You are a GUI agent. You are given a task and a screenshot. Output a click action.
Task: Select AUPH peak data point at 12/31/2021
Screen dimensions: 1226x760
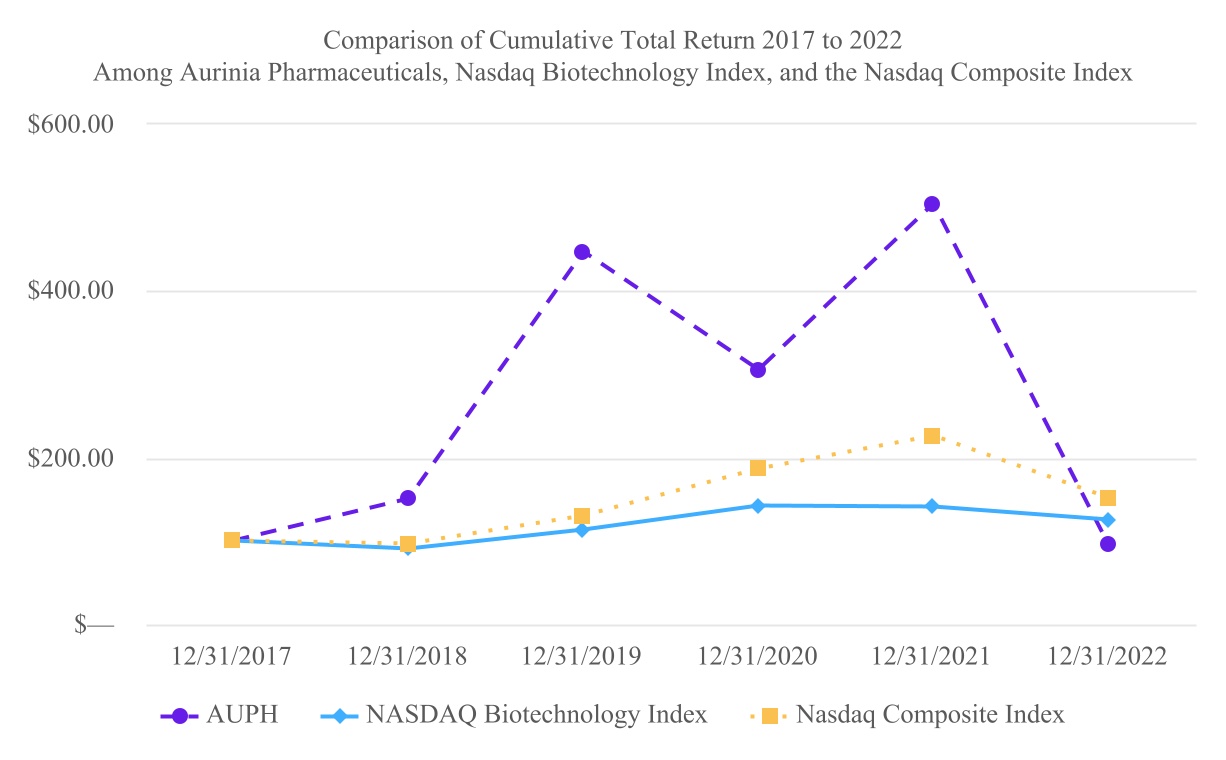932,204
